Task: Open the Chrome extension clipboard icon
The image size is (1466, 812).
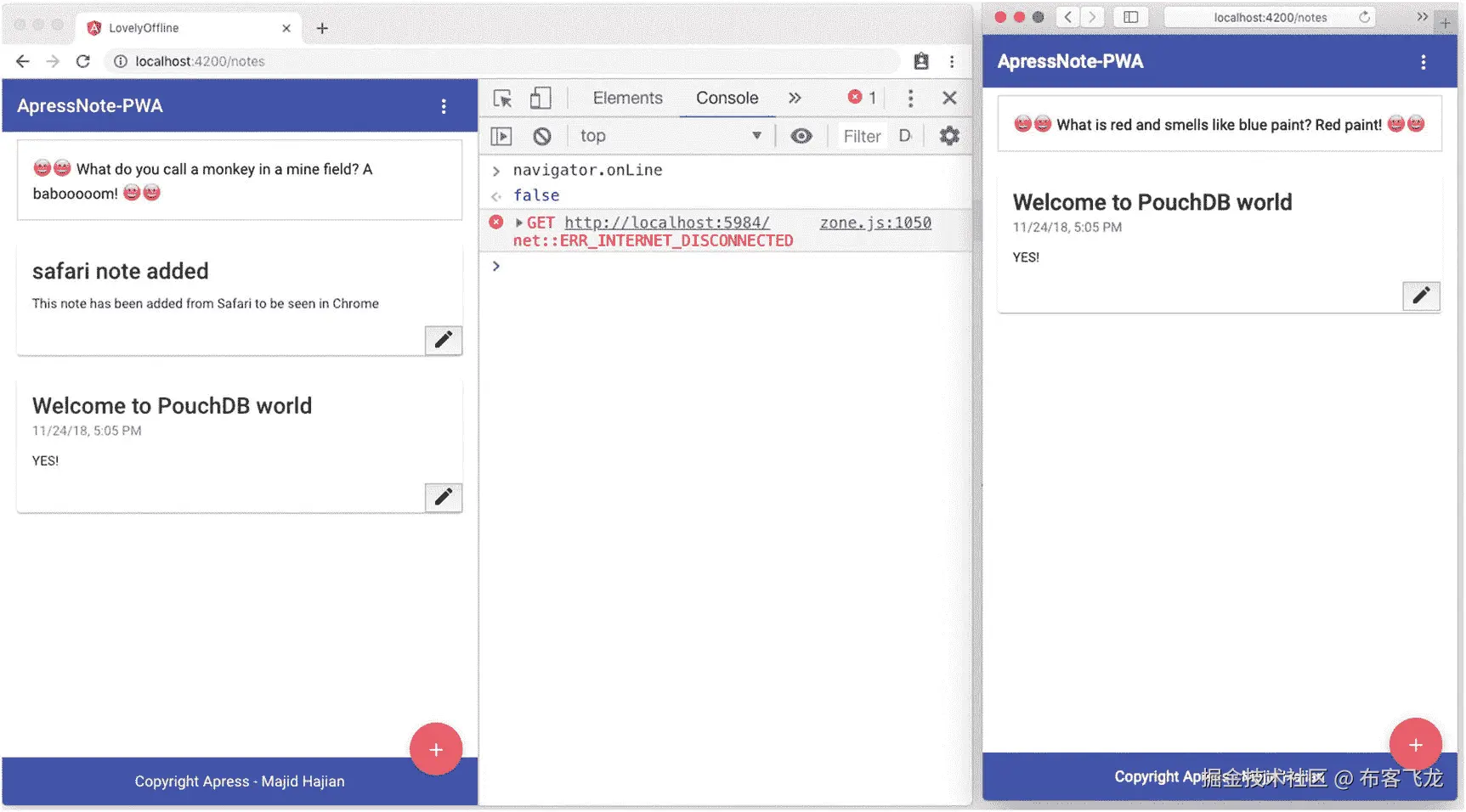Action: click(921, 61)
